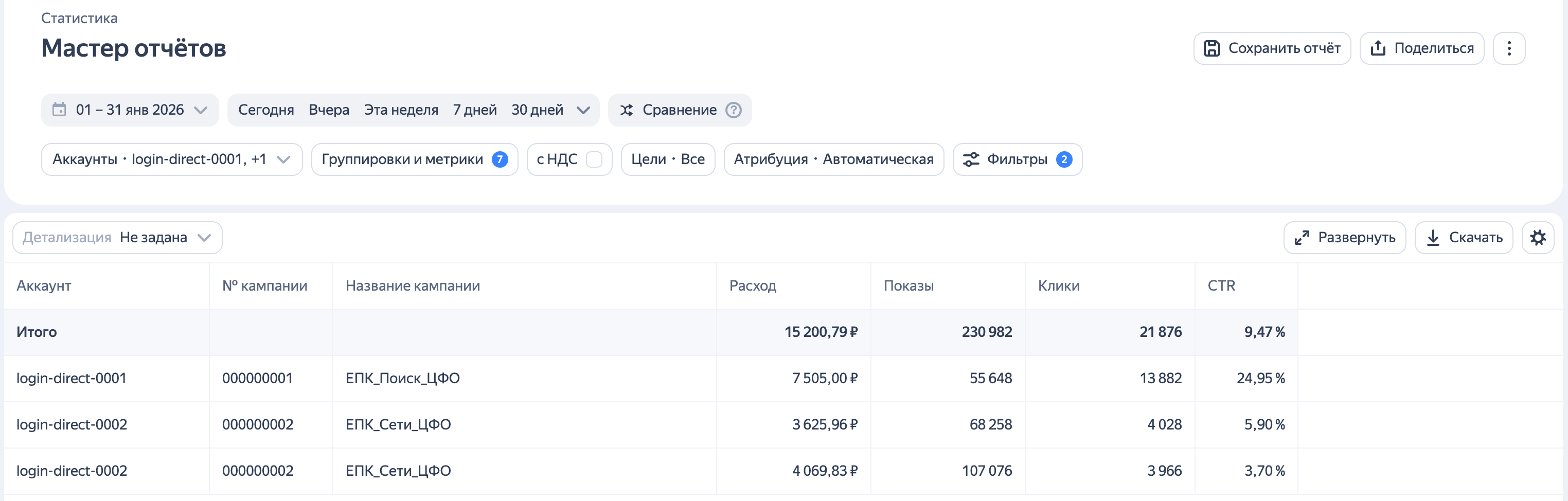Image resolution: width=1568 pixels, height=501 pixels.
Task: Click the blue badge 2 on Фильтры
Action: (1064, 159)
